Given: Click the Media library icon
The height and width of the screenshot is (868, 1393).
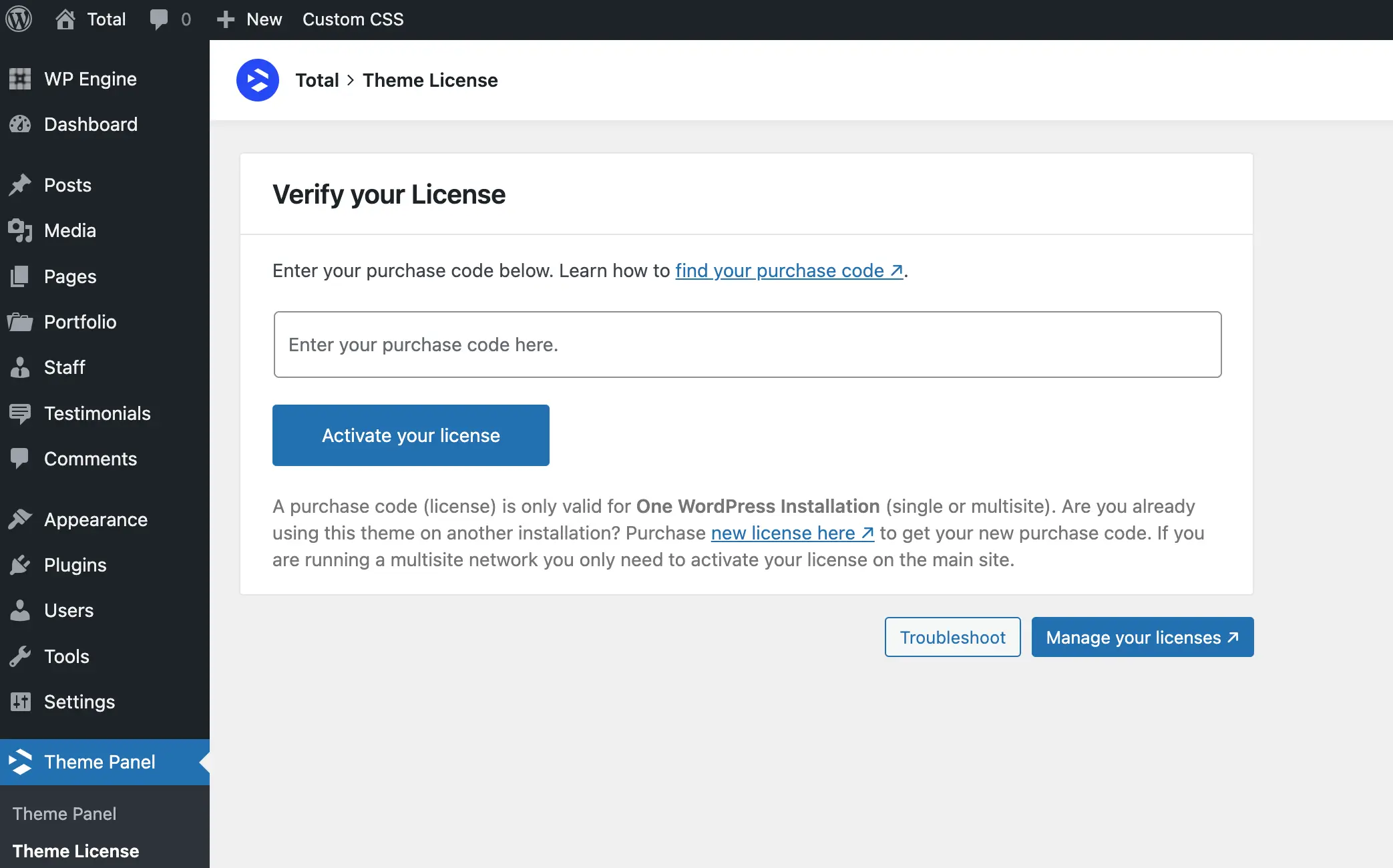Looking at the screenshot, I should pyautogui.click(x=20, y=230).
